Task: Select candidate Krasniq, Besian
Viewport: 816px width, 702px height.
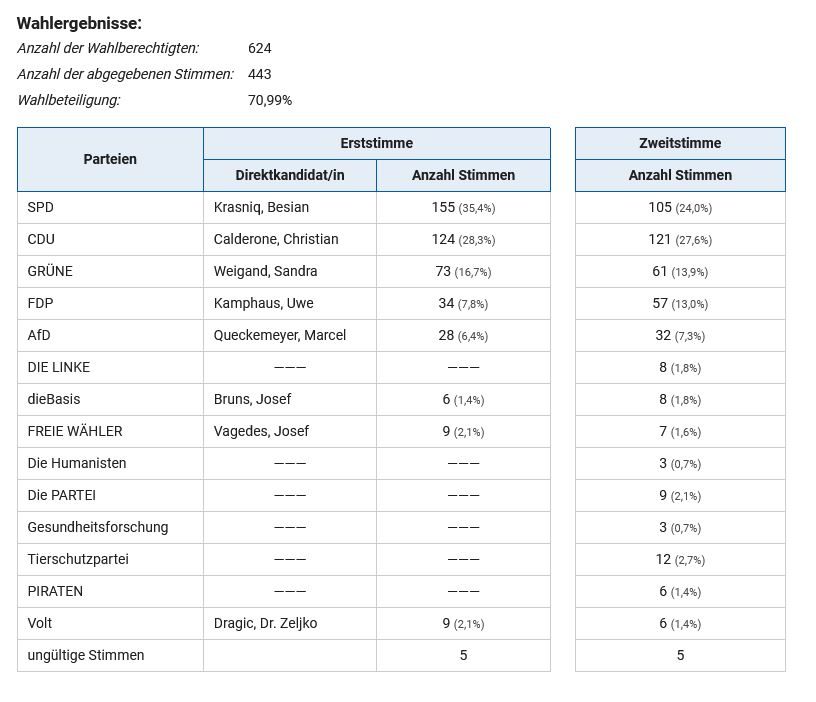Action: coord(261,207)
